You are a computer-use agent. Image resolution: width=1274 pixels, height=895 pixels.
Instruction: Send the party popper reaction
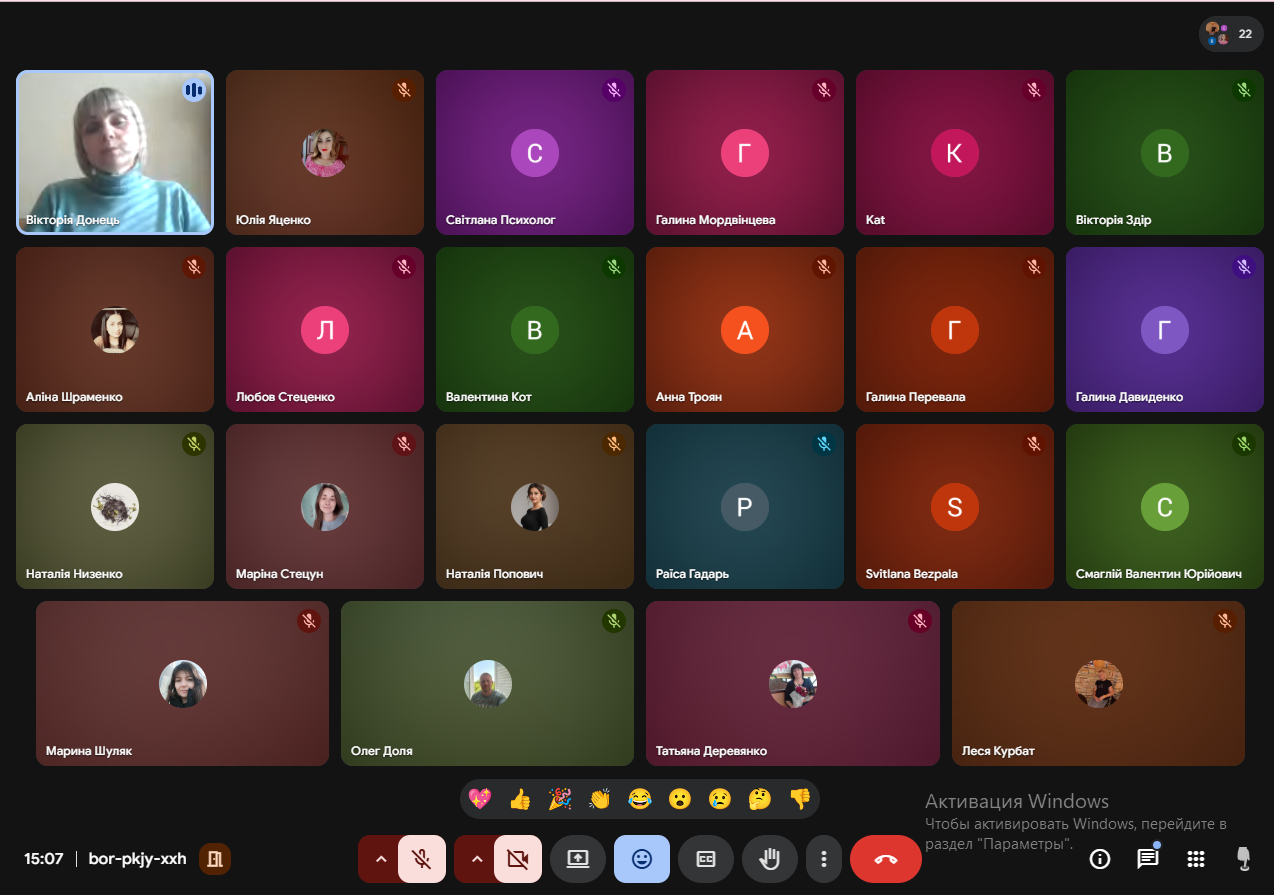[x=560, y=799]
